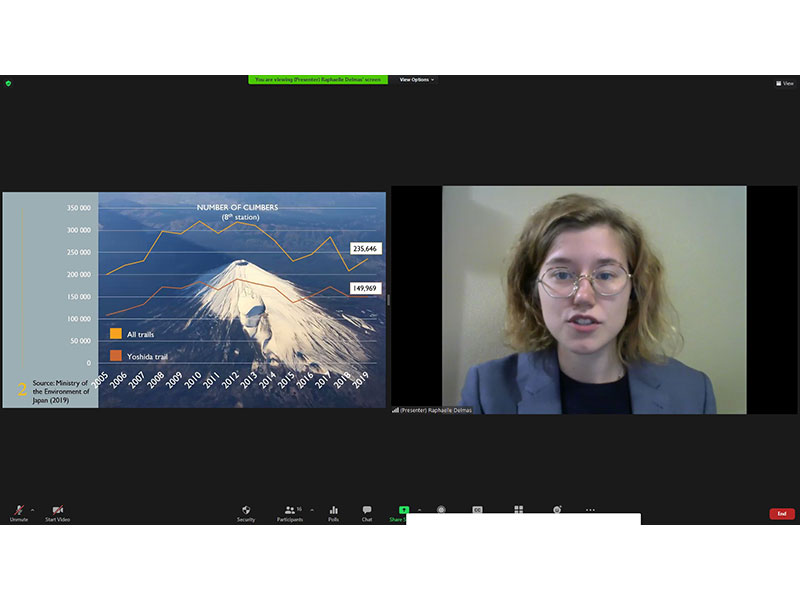Open the Reactions emoji icon

[557, 509]
